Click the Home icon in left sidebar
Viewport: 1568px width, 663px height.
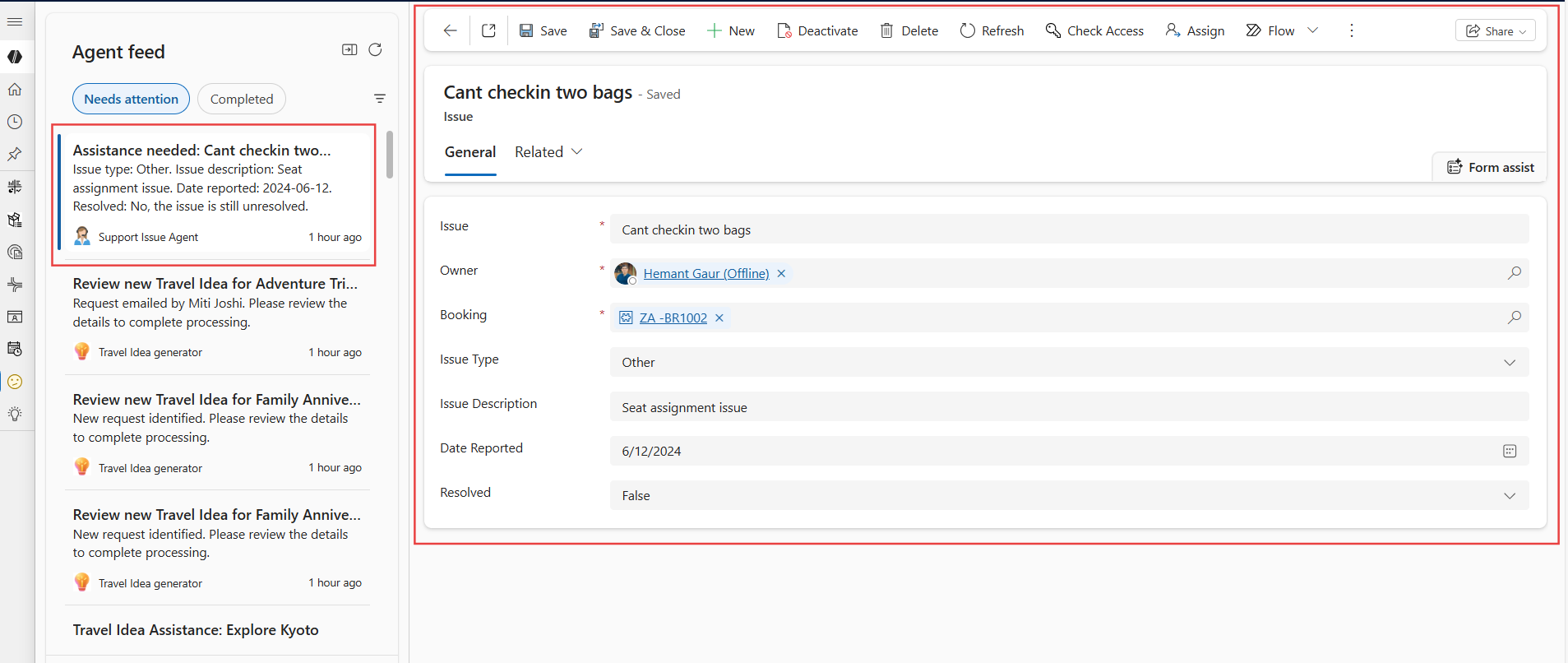click(x=15, y=90)
